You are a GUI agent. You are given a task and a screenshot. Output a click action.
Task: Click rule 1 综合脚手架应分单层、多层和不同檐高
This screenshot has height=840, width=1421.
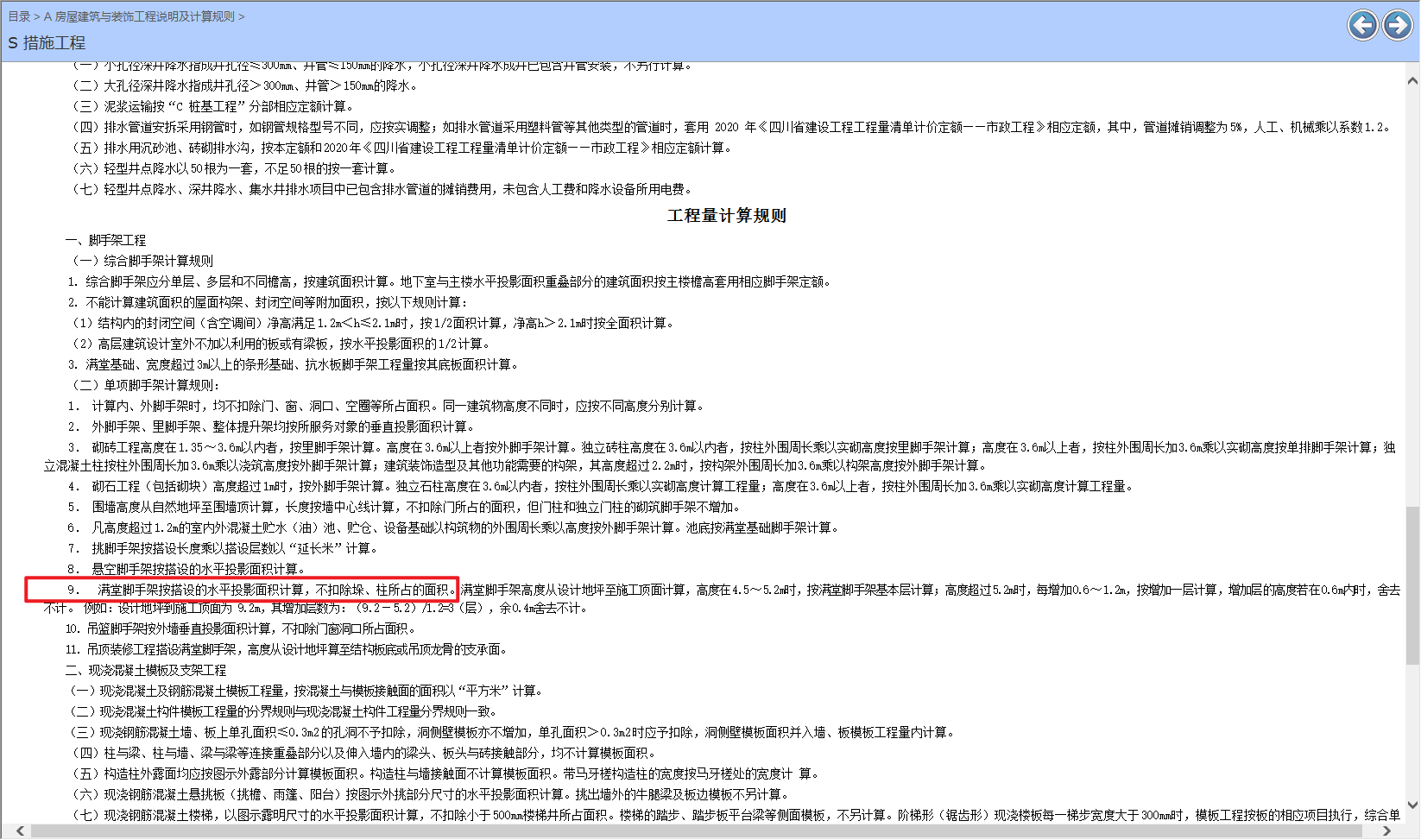click(449, 281)
